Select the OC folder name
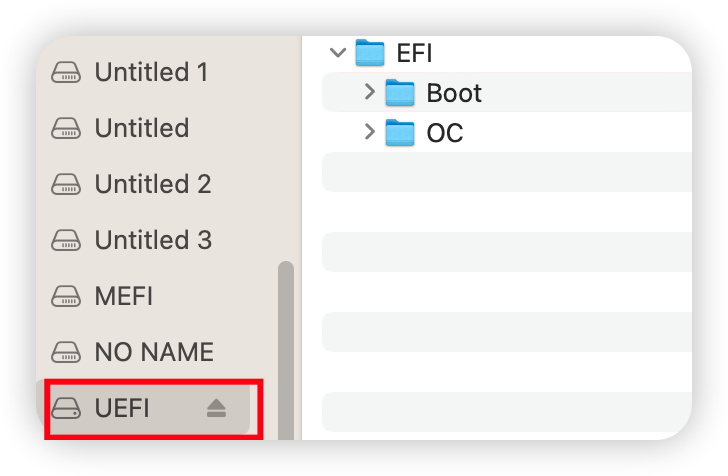Viewport: 728px width, 476px height. click(x=445, y=132)
